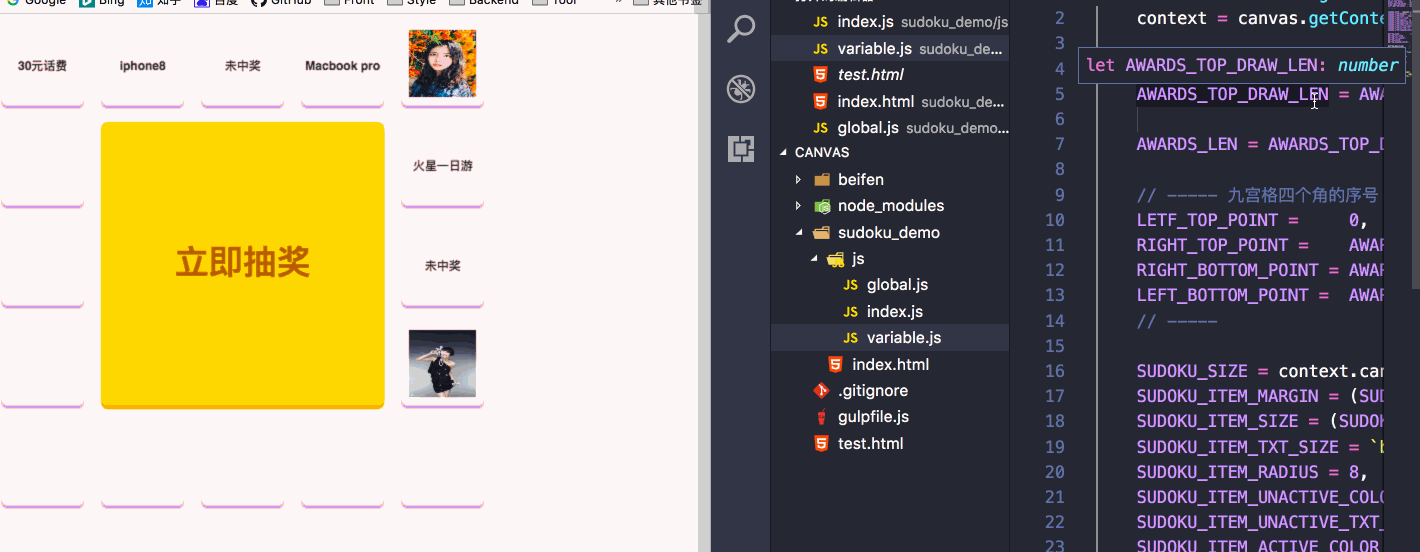1420x552 pixels.
Task: Click the black-and-white photographer thumbnail
Action: [x=442, y=363]
